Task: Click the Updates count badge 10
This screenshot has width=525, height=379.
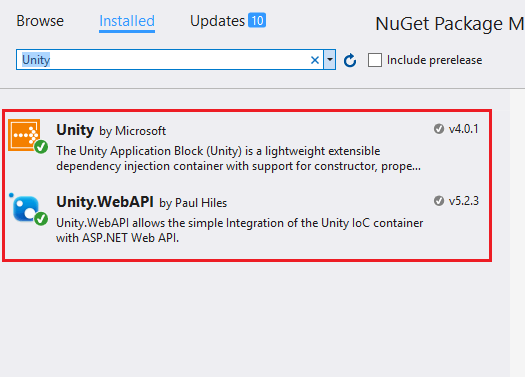Action: click(x=257, y=20)
